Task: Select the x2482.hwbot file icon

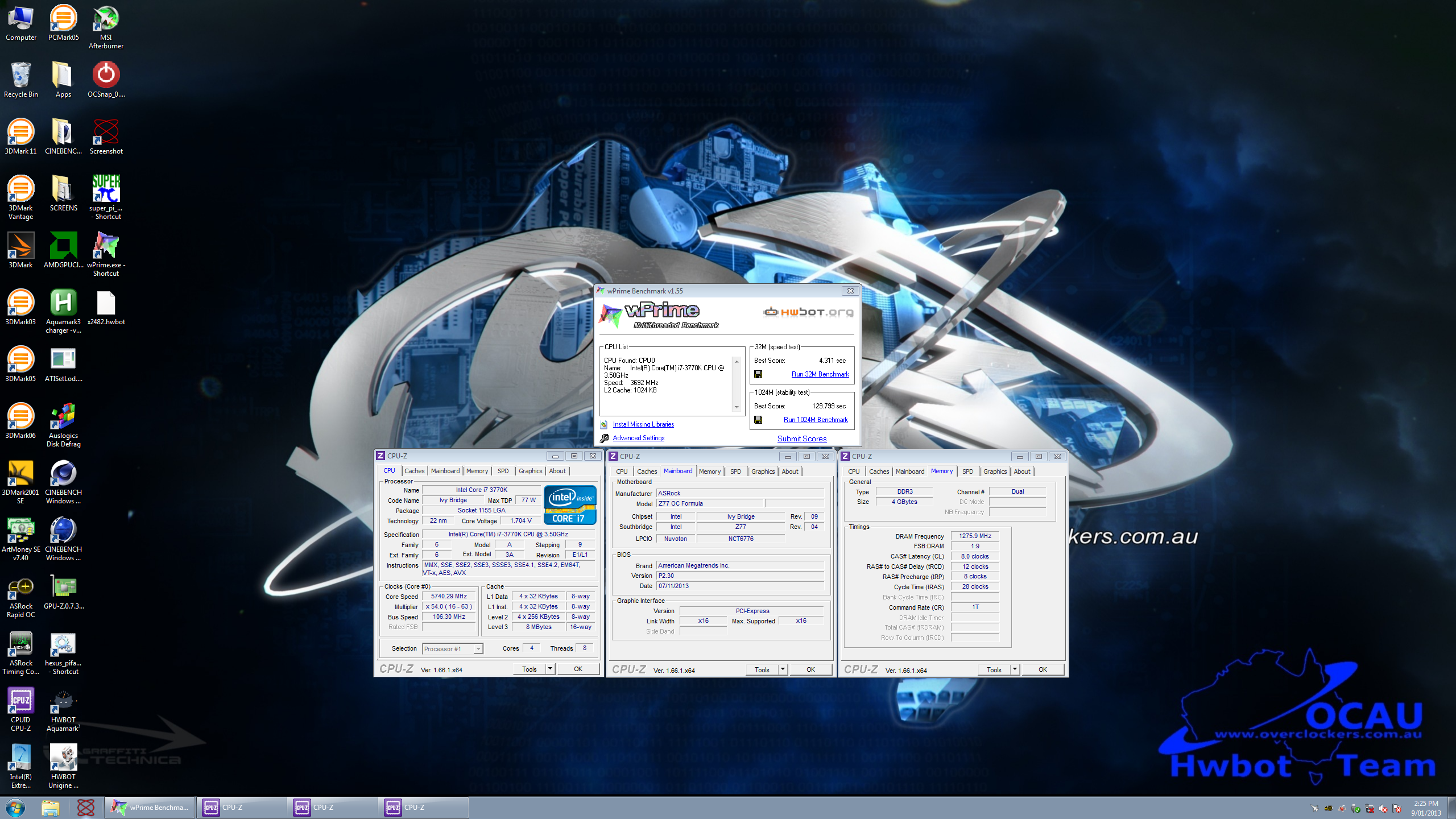Action: click(x=106, y=308)
